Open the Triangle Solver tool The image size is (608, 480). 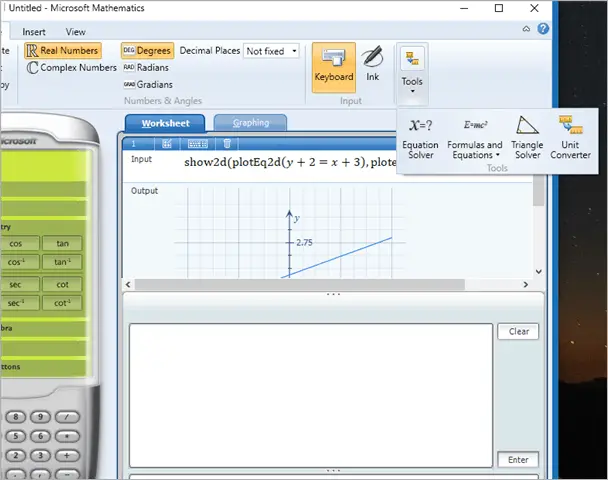pyautogui.click(x=527, y=138)
